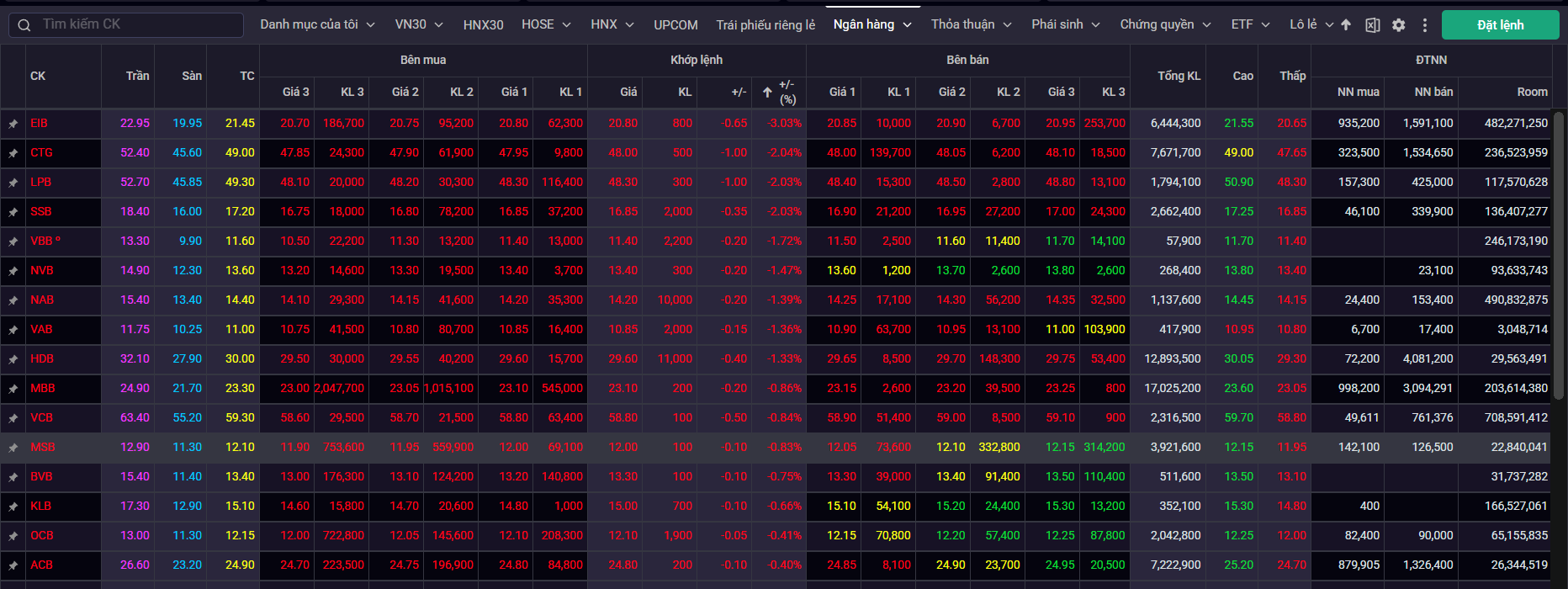Open the CTG stock symbol link
The image size is (1568, 589).
(x=41, y=152)
